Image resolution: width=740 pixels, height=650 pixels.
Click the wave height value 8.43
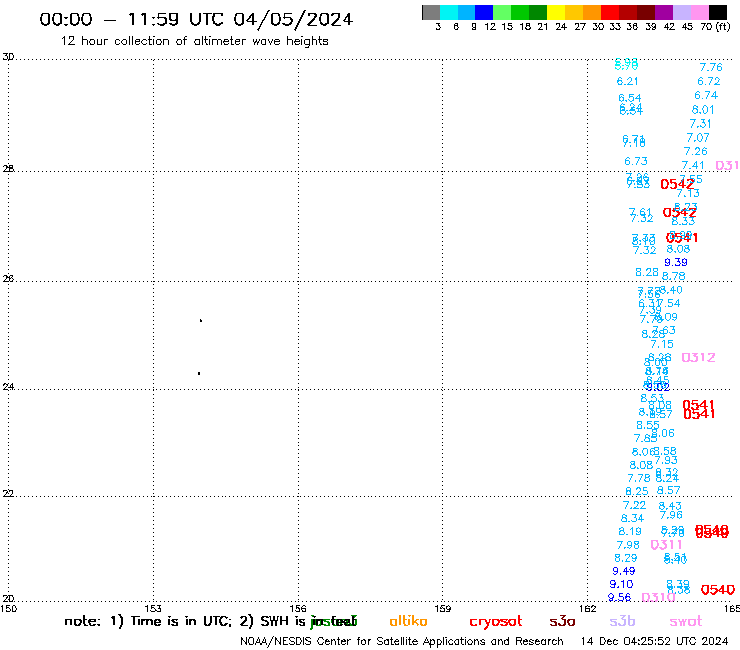click(670, 506)
